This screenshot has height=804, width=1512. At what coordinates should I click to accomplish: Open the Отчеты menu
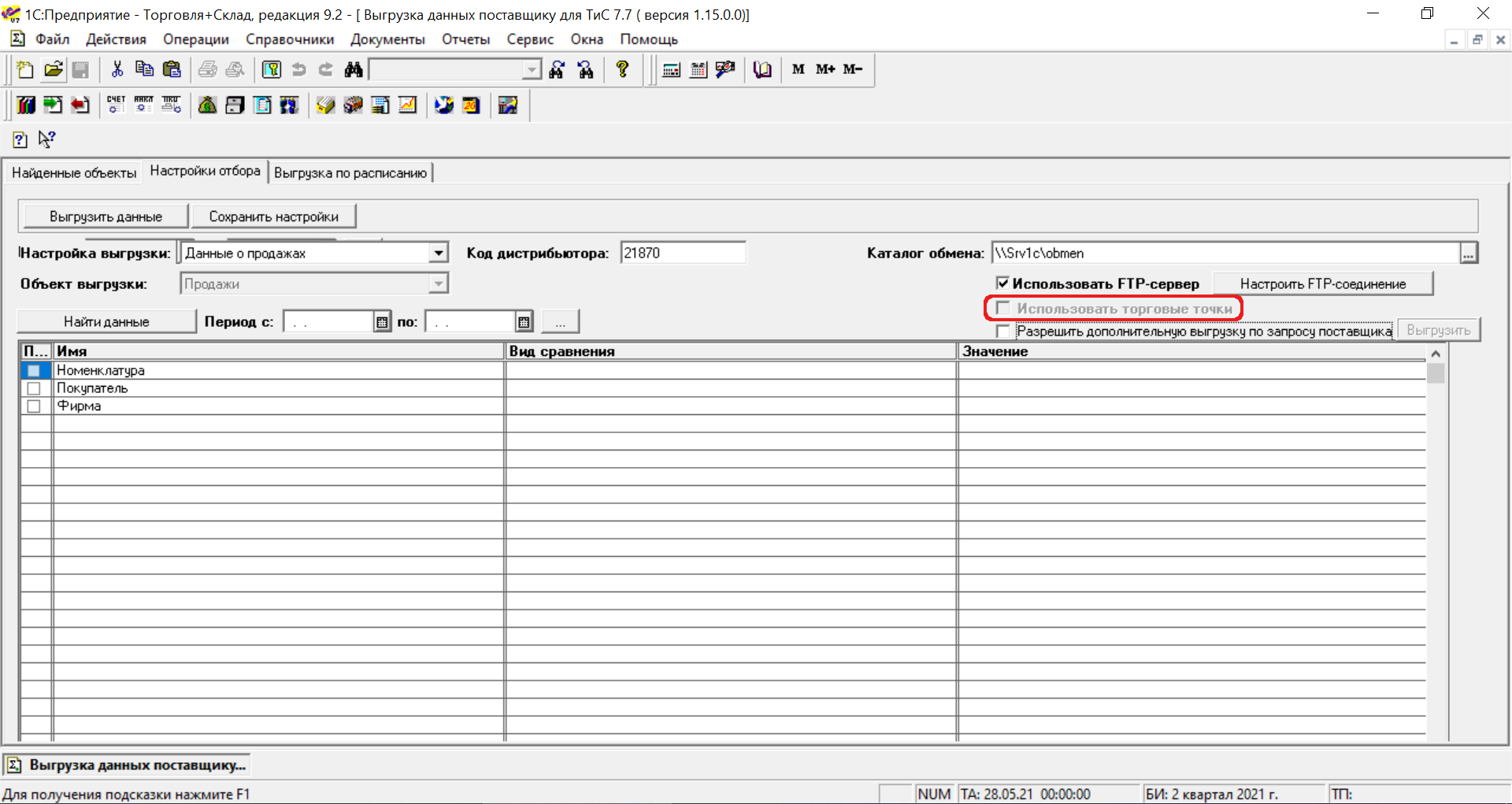coord(465,39)
